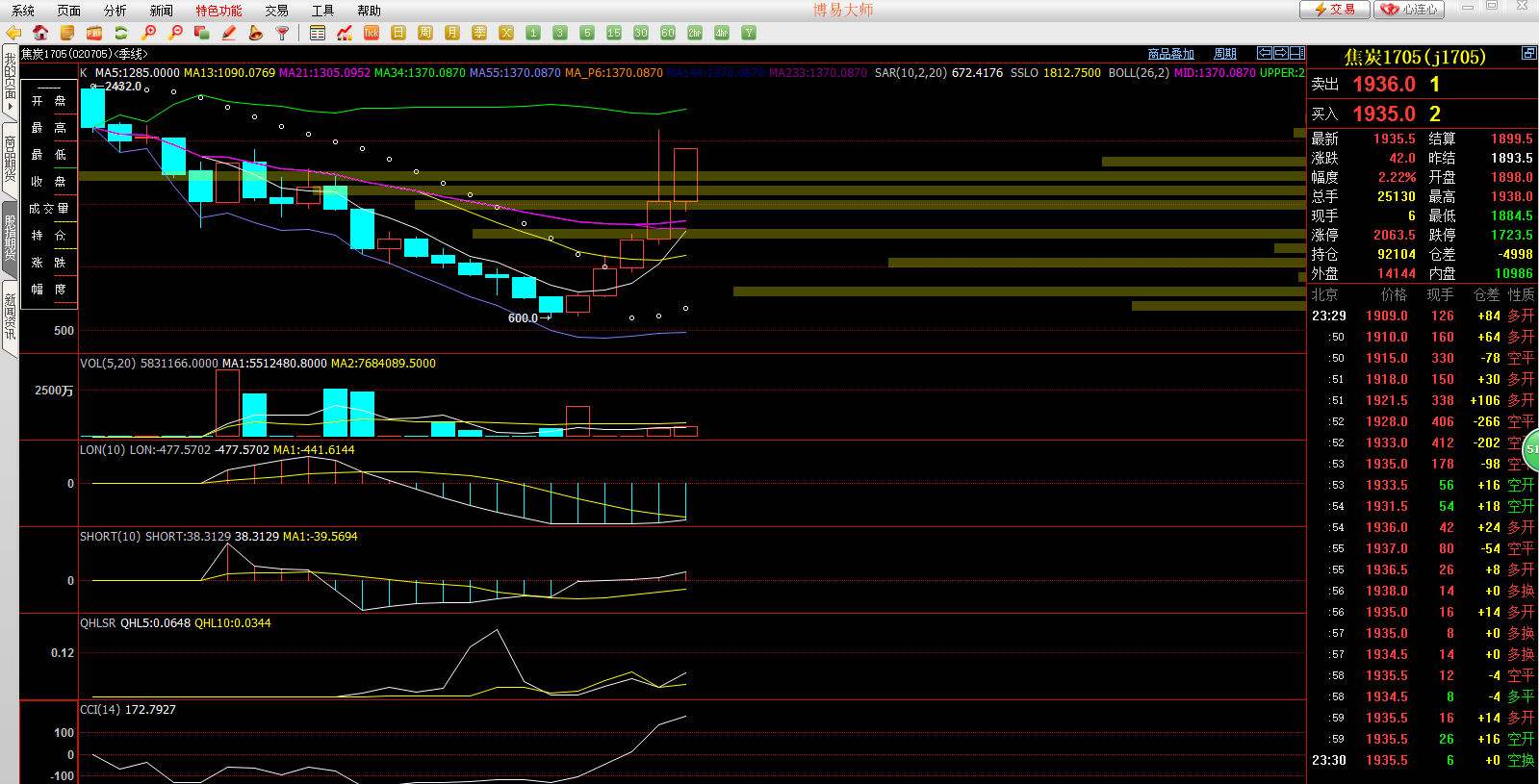This screenshot has height=784, width=1539.
Task: Click the chart title 焦炭1705(020705)<季线>
Action: click(85, 54)
